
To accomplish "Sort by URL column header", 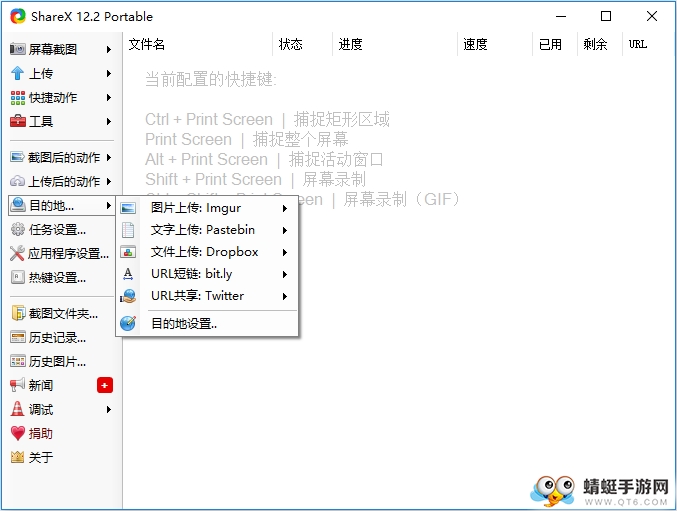I will (x=648, y=44).
